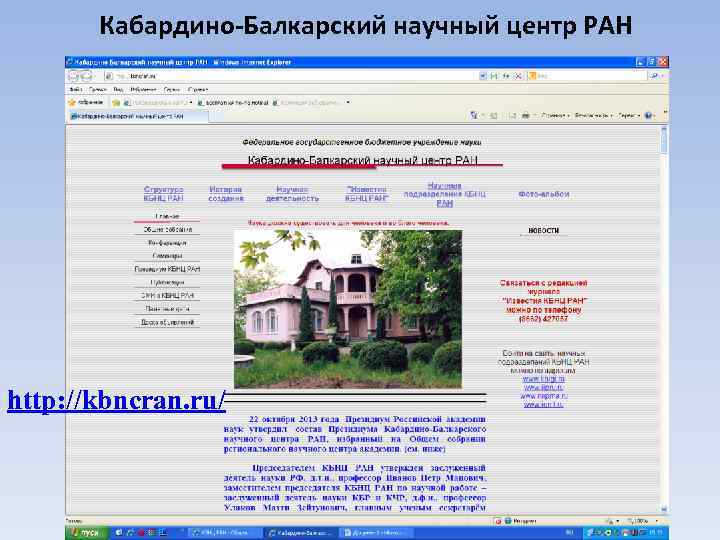
Task: Open the Фото-альбом link
Action: pyautogui.click(x=544, y=194)
